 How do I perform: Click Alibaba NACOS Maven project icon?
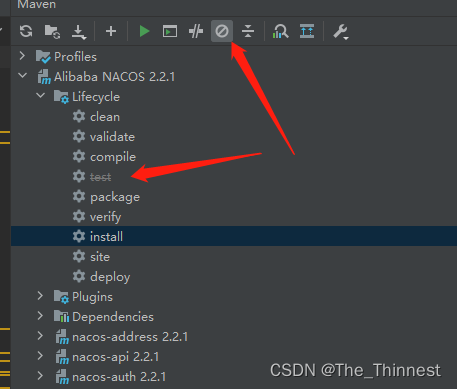pyautogui.click(x=44, y=77)
